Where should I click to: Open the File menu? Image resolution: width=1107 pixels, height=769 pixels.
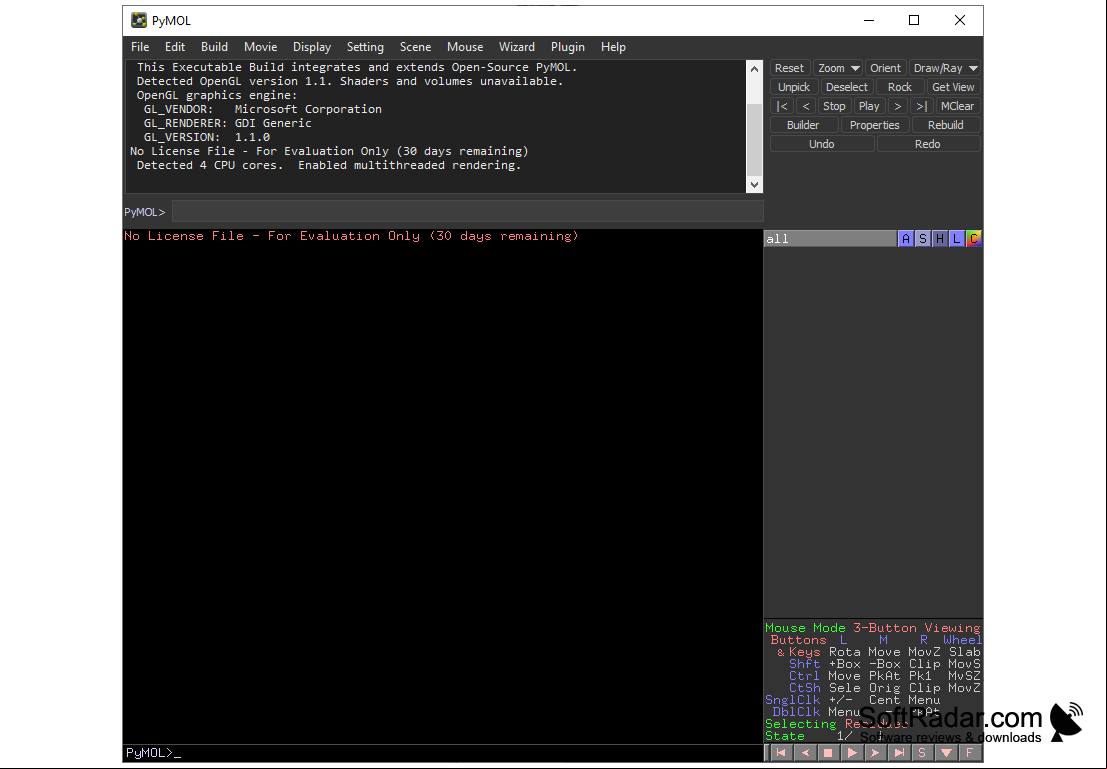[140, 47]
